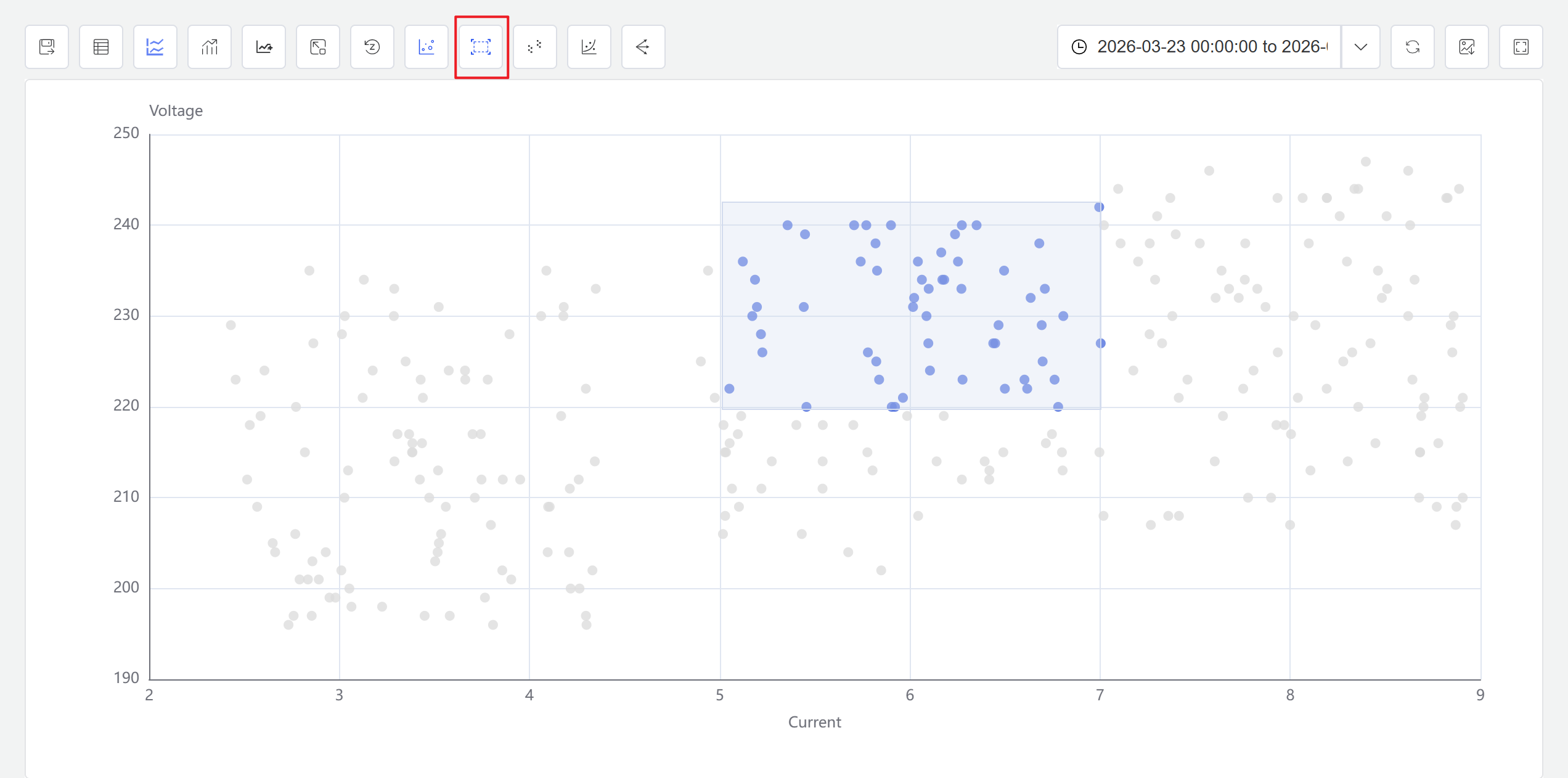Reset the zoom with the Z-reset icon

click(372, 46)
